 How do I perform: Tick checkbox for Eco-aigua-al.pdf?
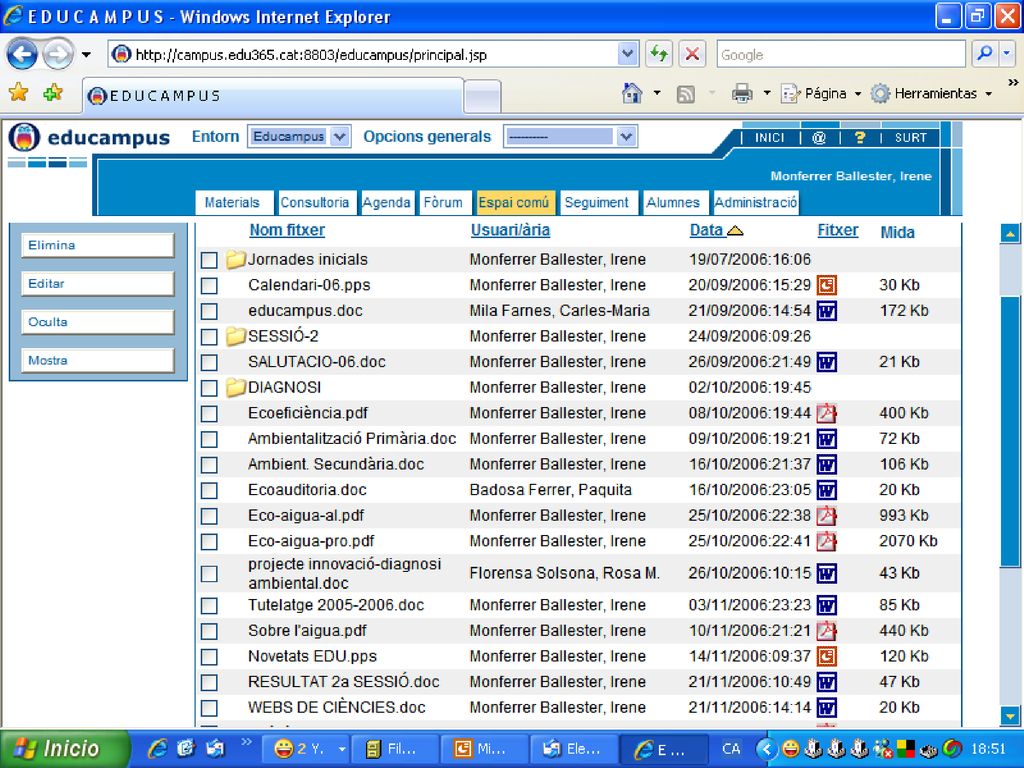(209, 516)
